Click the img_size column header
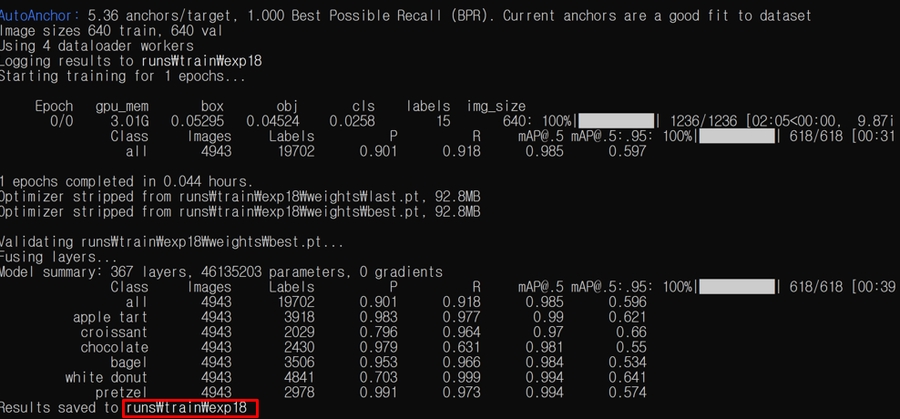Screen dimensions: 900x419 point(496,106)
